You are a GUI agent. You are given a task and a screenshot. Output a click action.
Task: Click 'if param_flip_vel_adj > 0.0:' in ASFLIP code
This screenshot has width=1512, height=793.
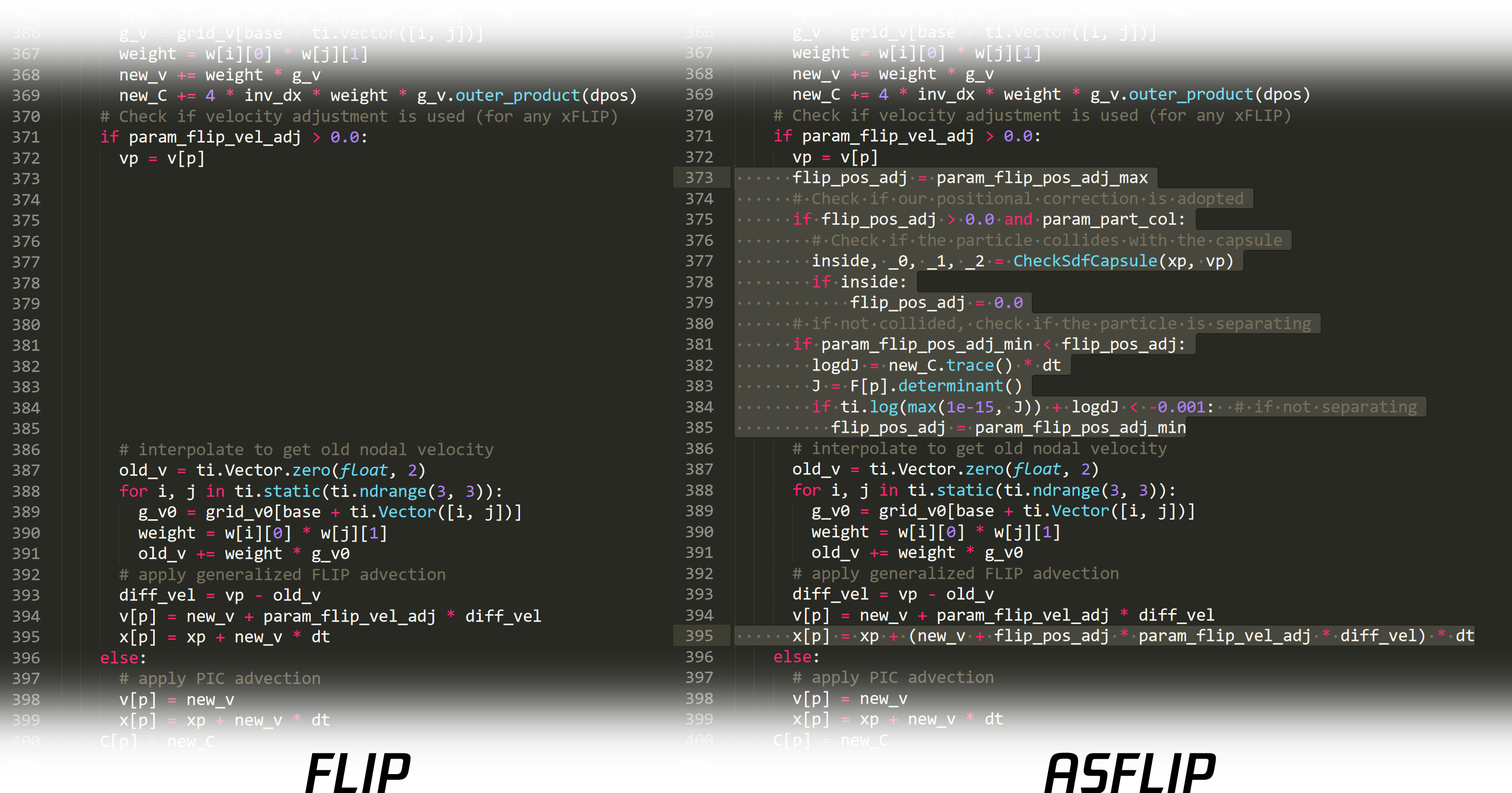907,135
